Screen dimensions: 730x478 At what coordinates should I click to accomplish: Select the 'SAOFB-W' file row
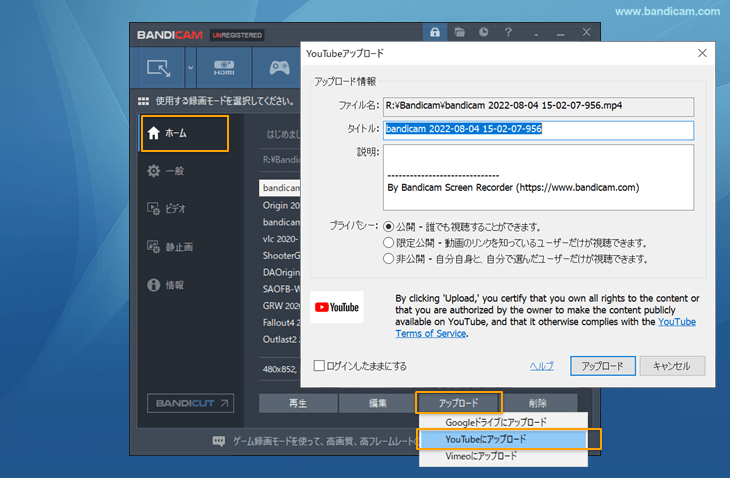pos(280,289)
